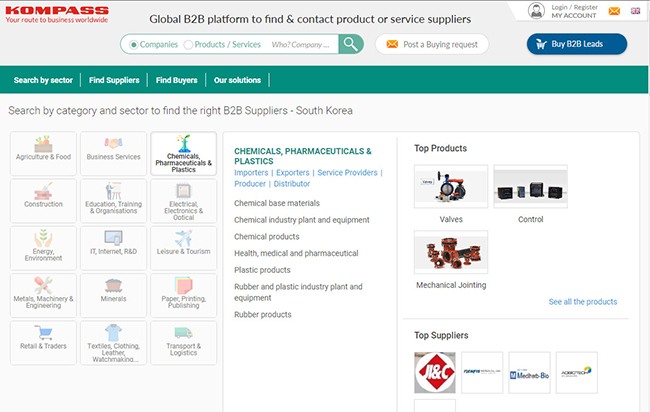Open Health, medical and pharmaceutical category
Viewport: 650px width, 412px height.
296,253
